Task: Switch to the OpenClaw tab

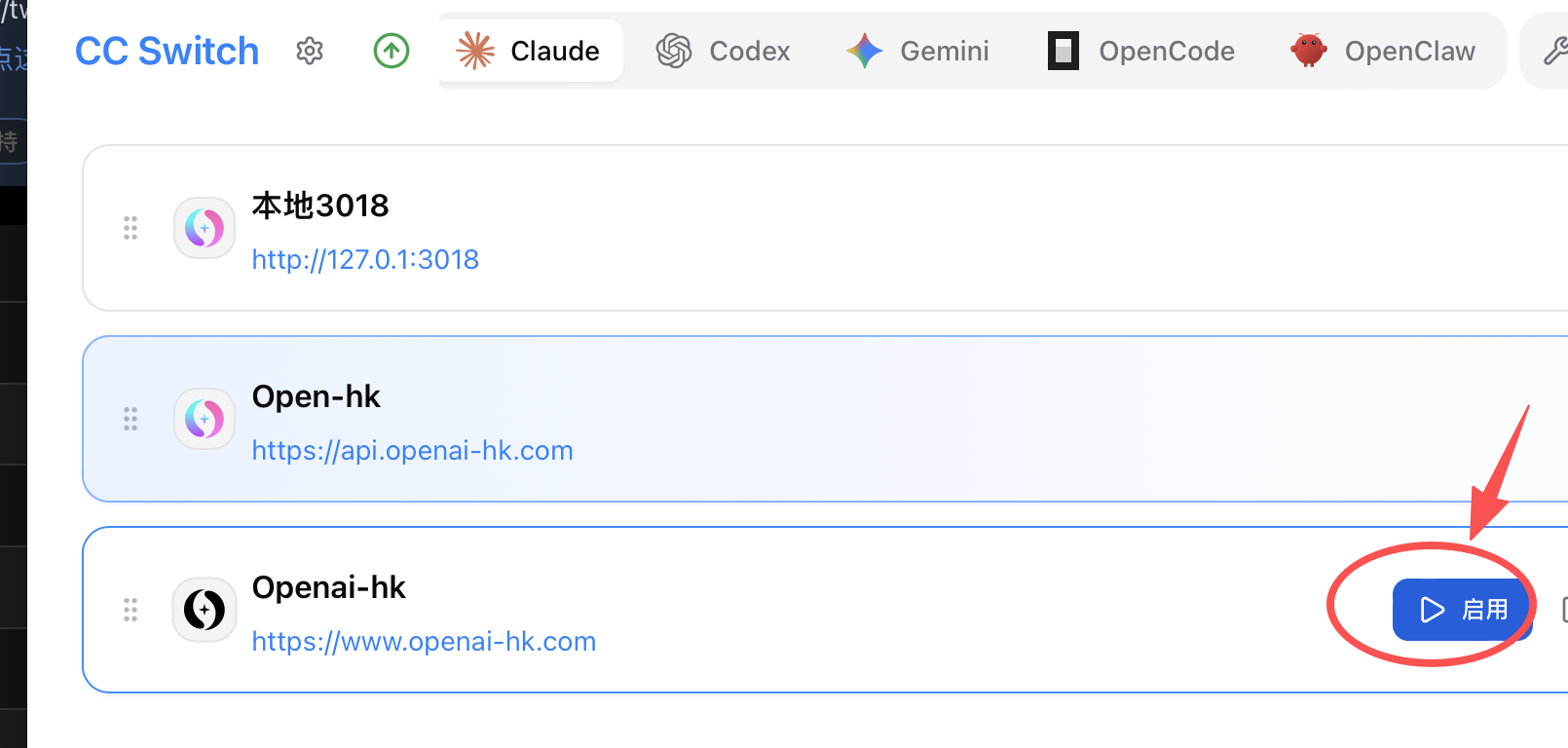Action: [x=1383, y=51]
